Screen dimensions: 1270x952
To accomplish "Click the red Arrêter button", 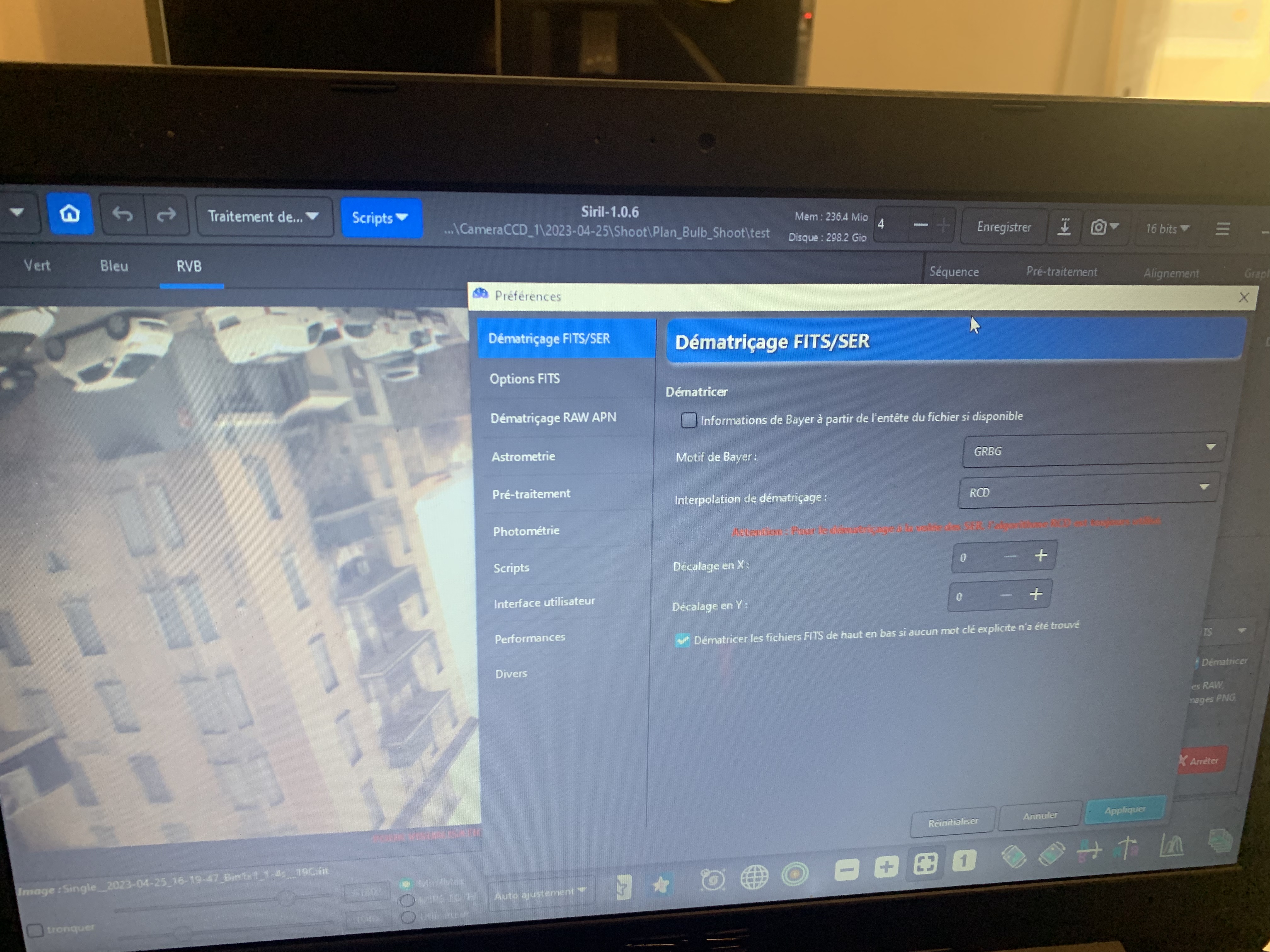I will pyautogui.click(x=1202, y=761).
